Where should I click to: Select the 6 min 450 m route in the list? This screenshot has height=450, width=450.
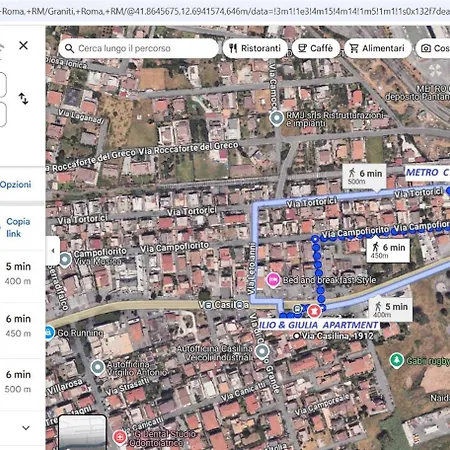click(22, 326)
